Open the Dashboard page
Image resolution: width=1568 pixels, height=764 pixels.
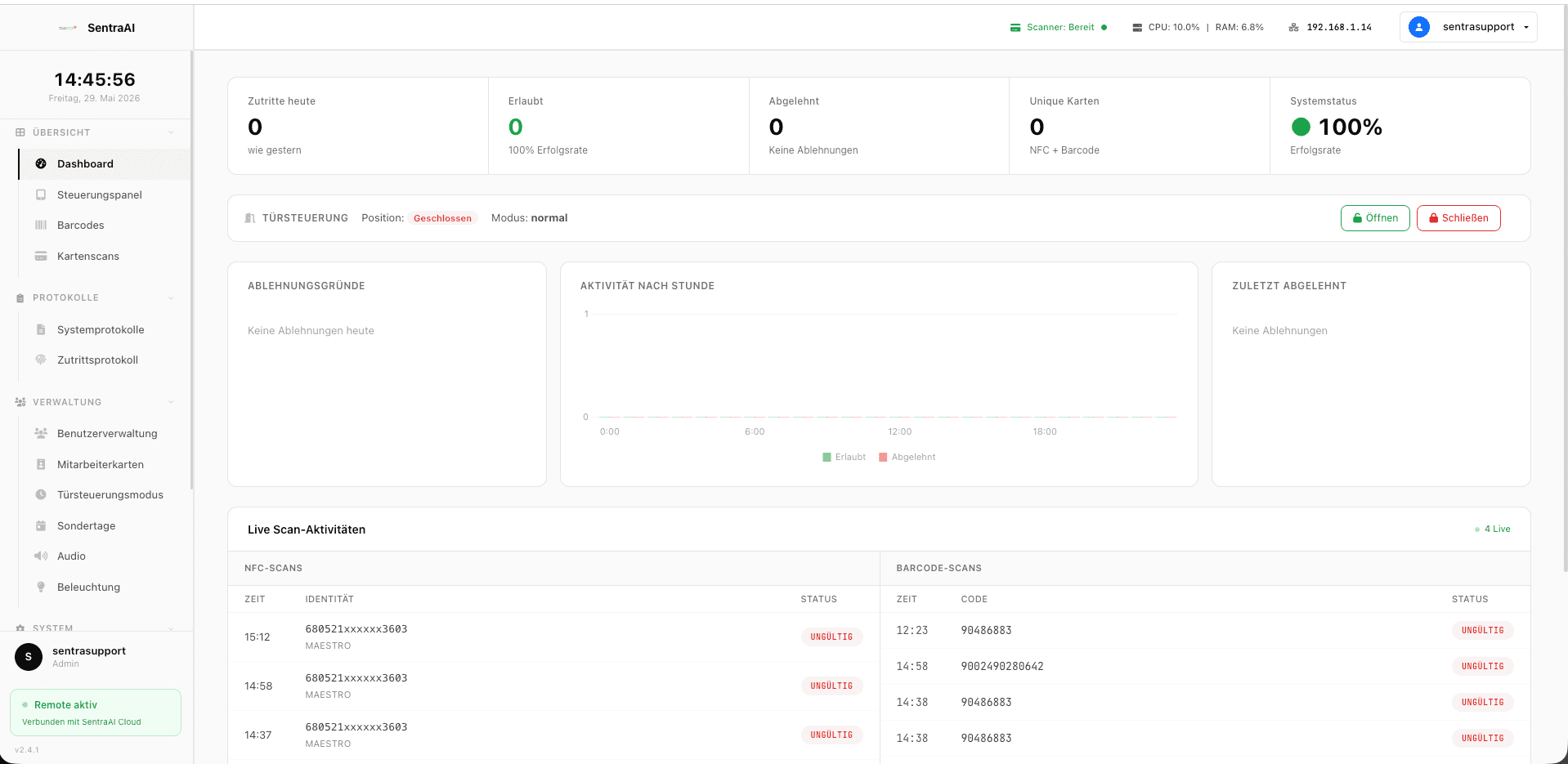point(104,163)
